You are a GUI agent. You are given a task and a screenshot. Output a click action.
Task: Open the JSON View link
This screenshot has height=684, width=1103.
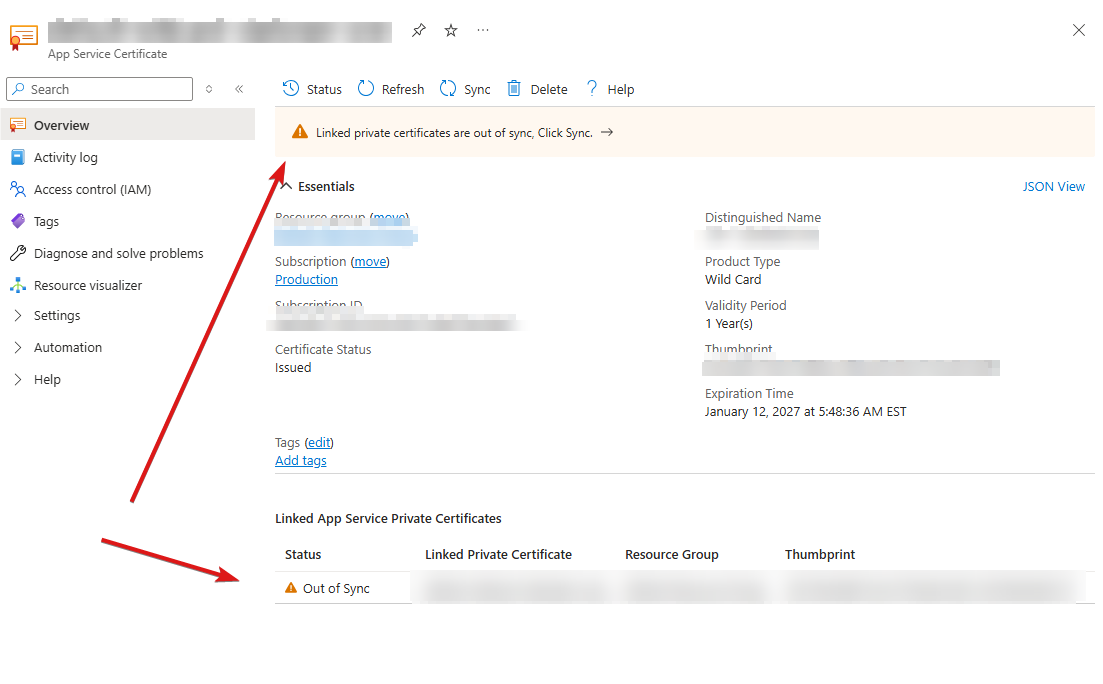(1053, 186)
